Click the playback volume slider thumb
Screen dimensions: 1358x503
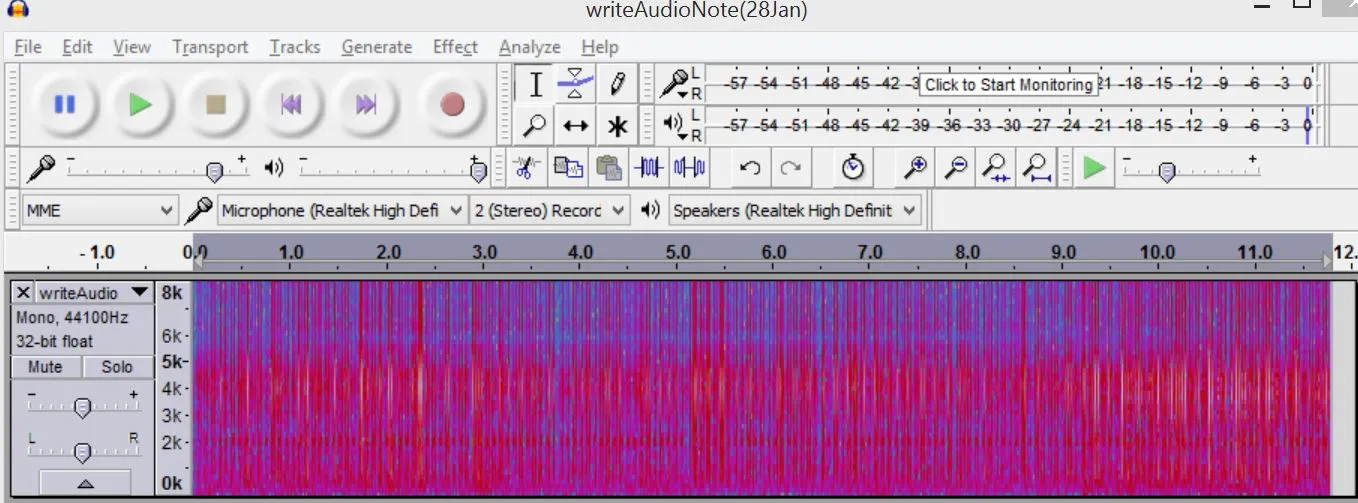click(x=478, y=172)
